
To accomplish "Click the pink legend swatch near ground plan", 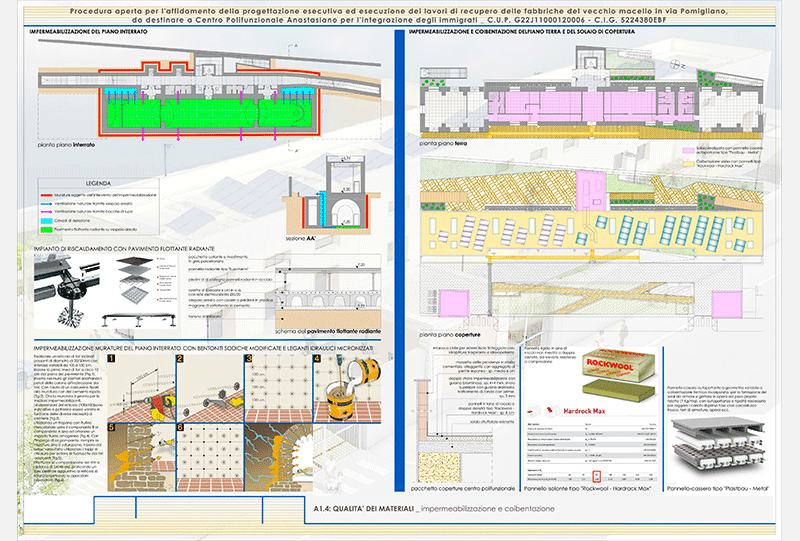I will 688,151.
